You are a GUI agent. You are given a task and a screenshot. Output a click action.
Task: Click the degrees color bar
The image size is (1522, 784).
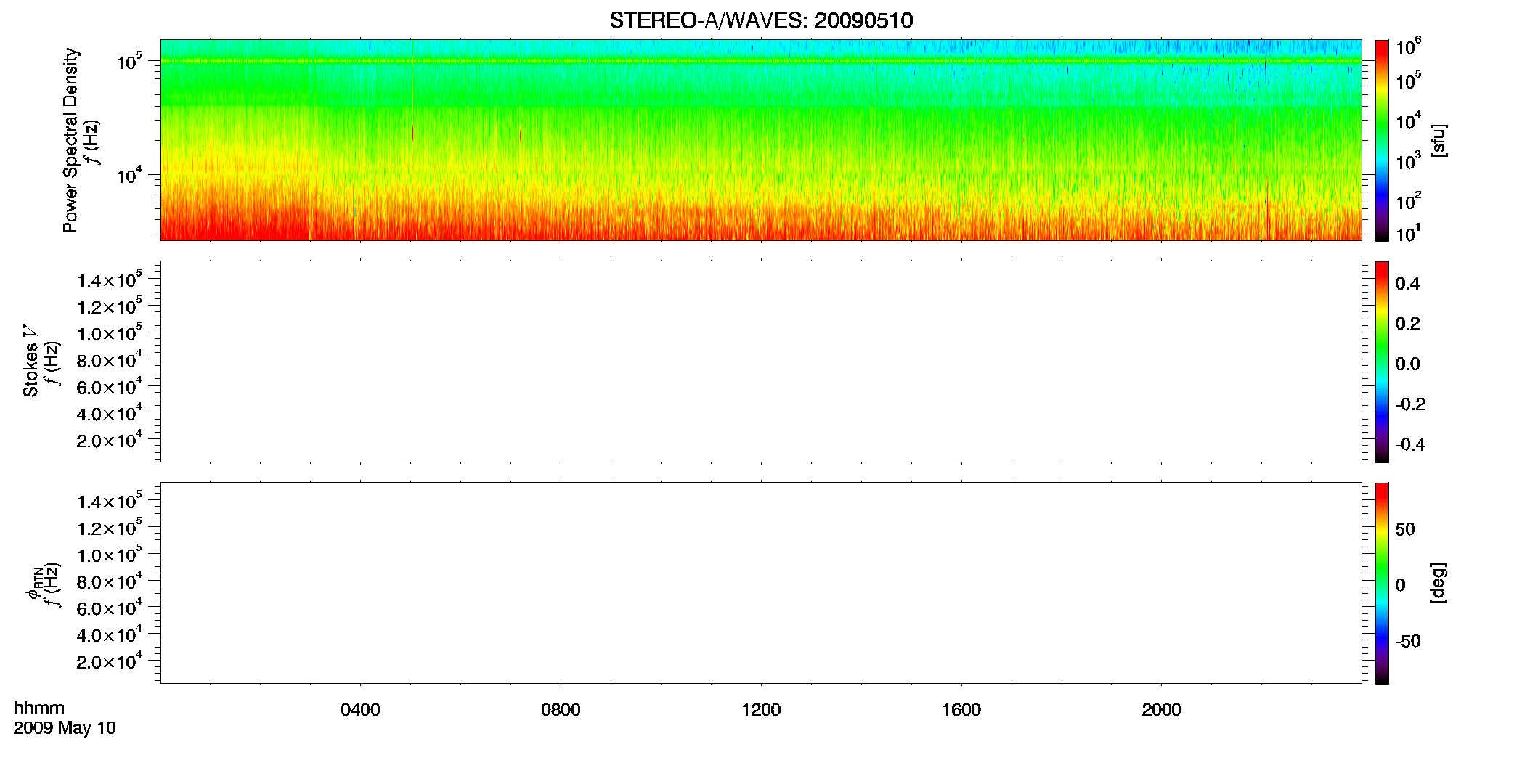pyautogui.click(x=1382, y=582)
